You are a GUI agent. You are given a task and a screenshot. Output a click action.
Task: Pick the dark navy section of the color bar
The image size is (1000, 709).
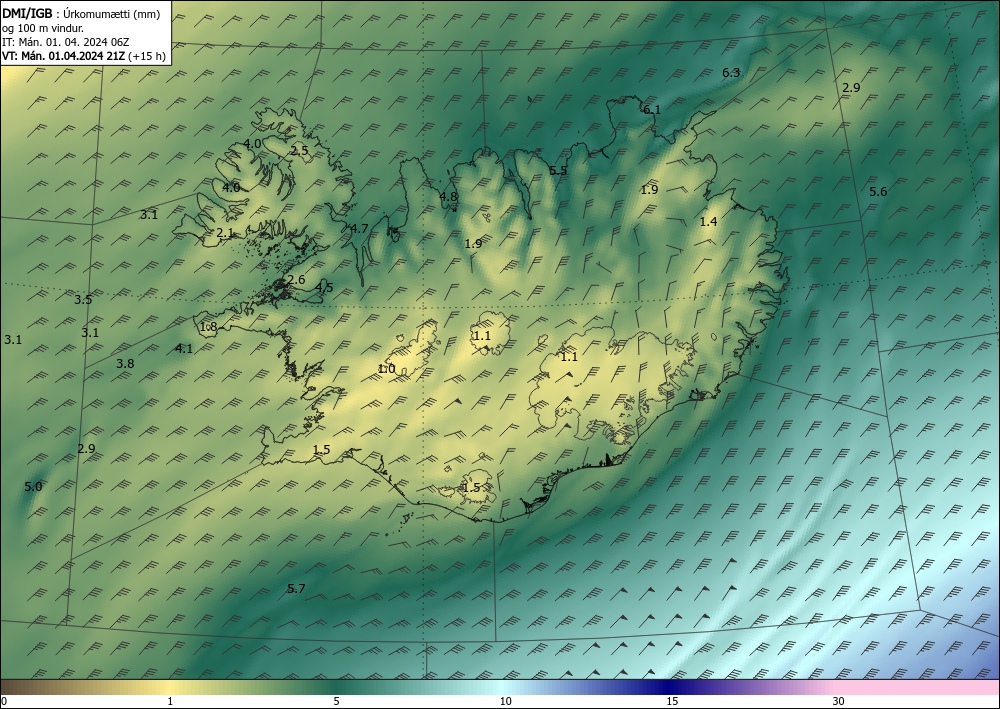666,687
